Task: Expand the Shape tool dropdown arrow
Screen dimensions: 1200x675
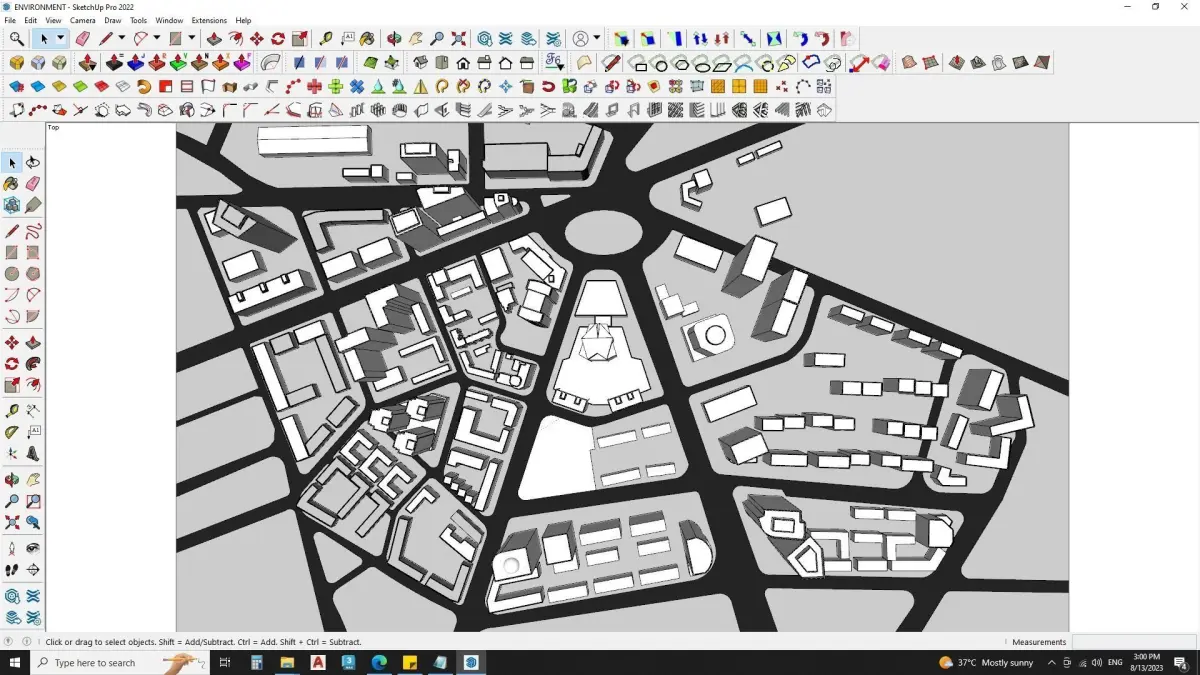Action: tap(191, 39)
